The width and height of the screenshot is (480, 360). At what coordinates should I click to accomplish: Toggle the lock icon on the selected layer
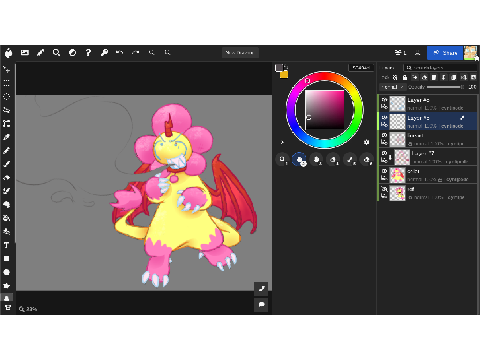point(384,125)
